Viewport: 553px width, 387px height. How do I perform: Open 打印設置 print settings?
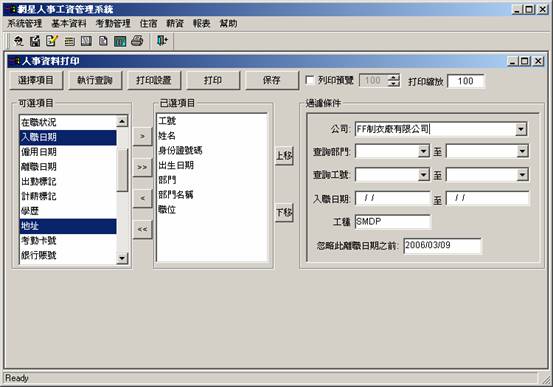154,80
